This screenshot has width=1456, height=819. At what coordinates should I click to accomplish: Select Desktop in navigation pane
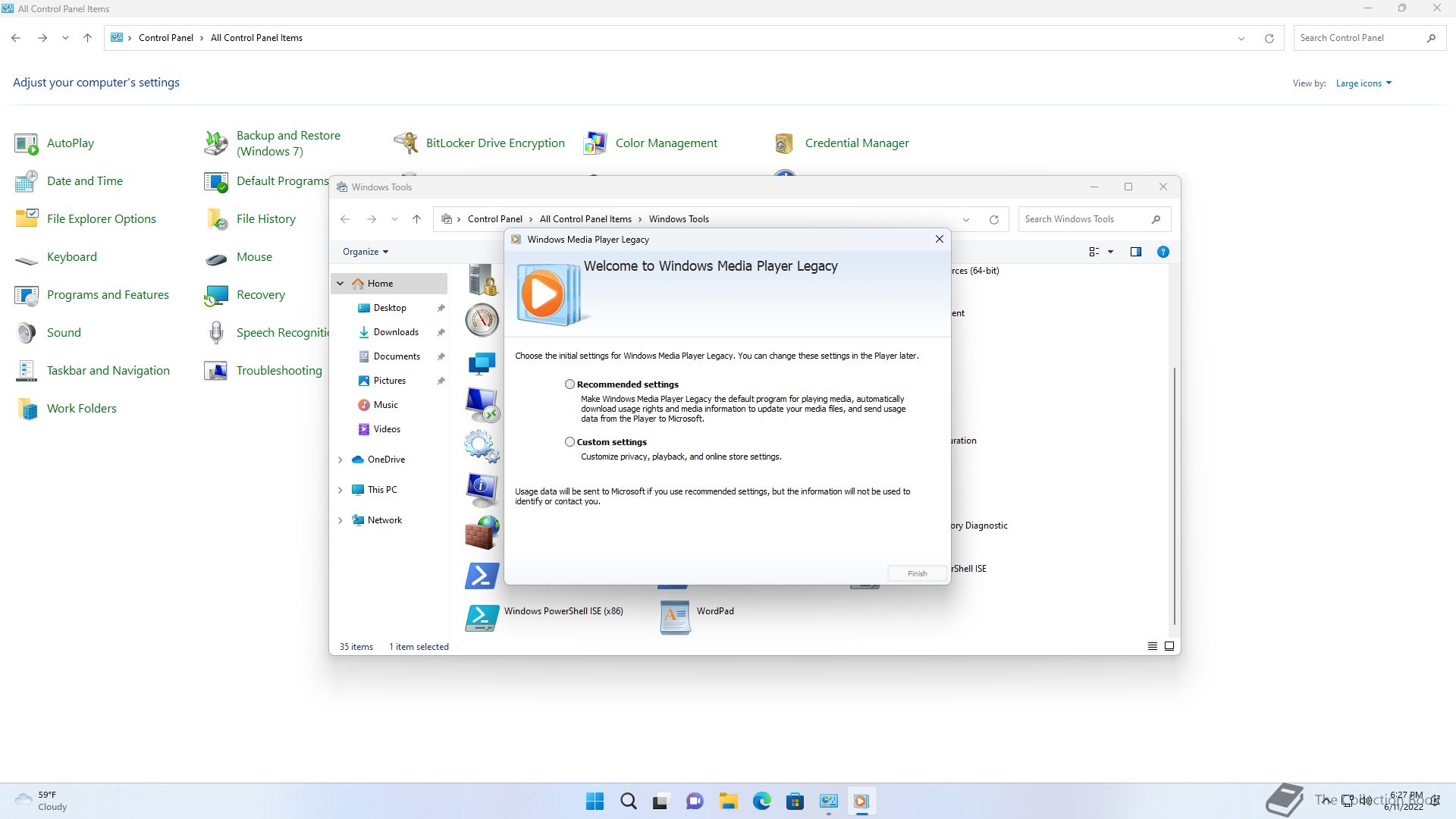point(390,308)
